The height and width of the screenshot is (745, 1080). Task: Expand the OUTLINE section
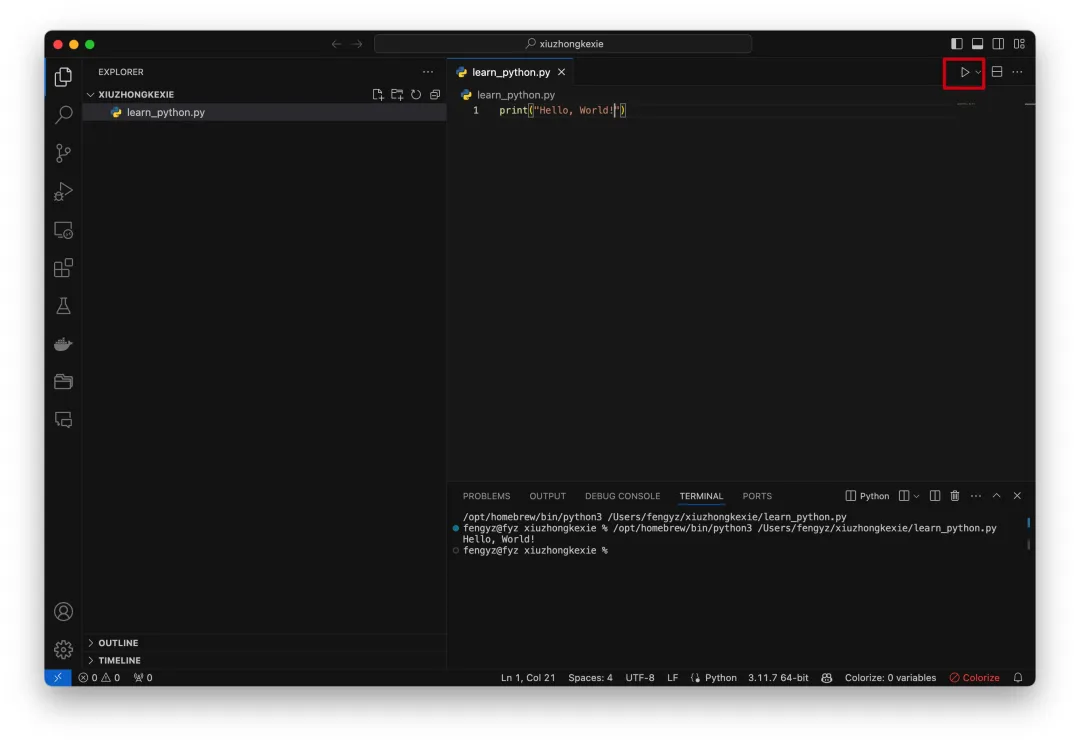[x=118, y=643]
